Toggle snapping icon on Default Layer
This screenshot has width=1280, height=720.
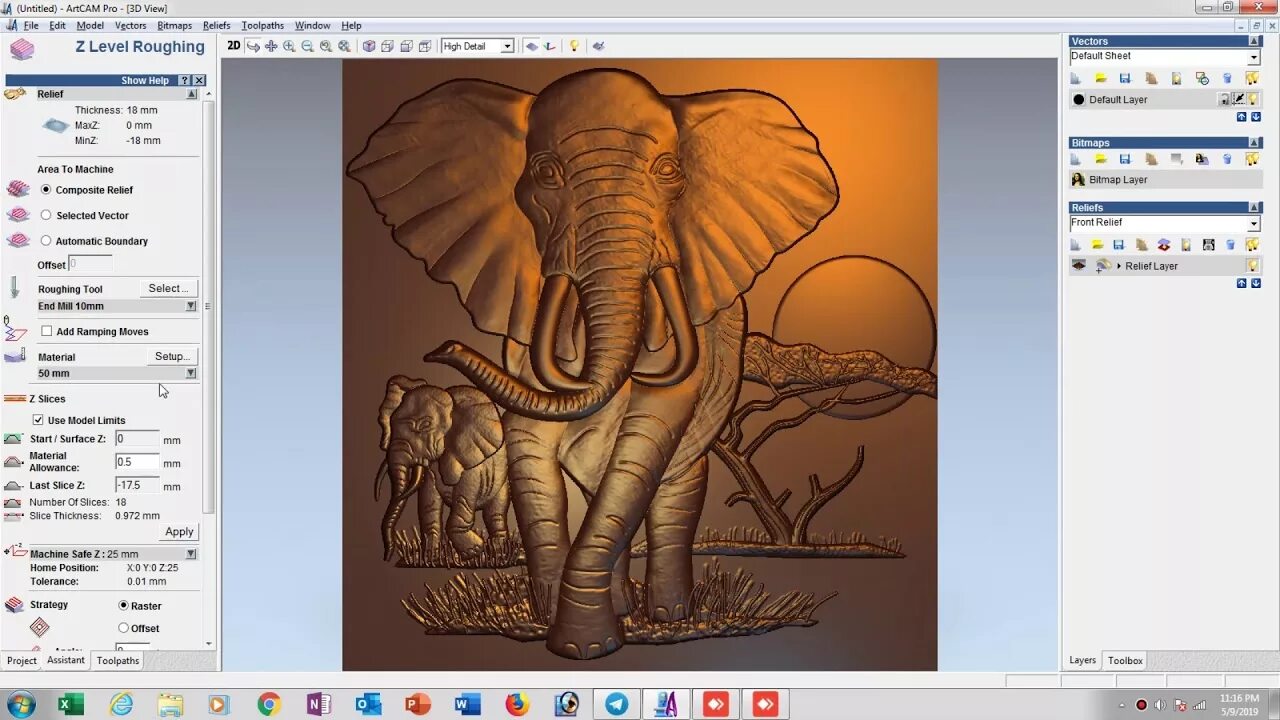[1238, 99]
